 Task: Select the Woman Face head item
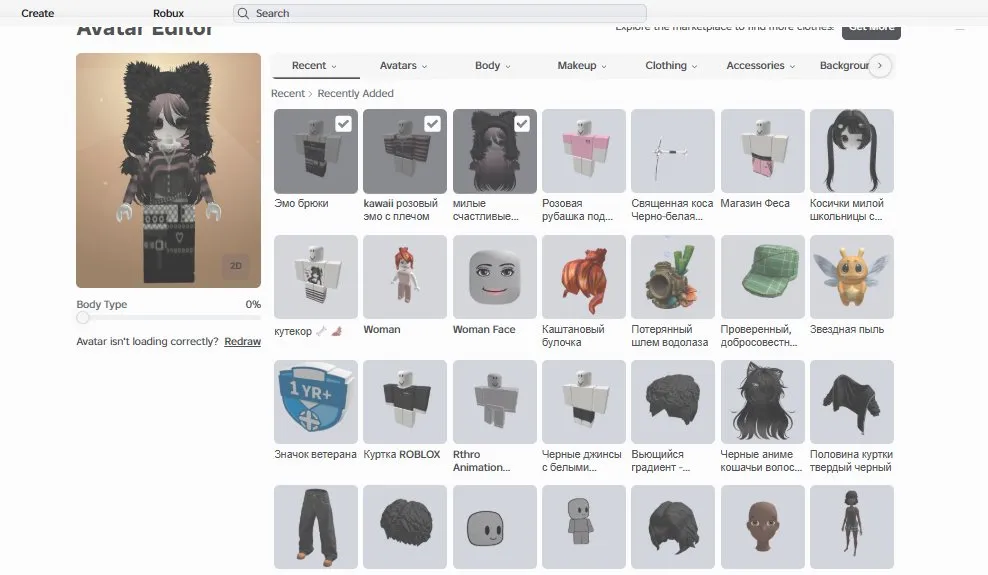(495, 277)
